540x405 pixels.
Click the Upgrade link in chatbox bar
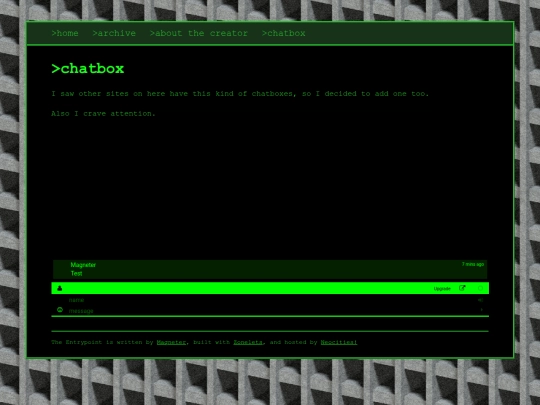click(442, 289)
